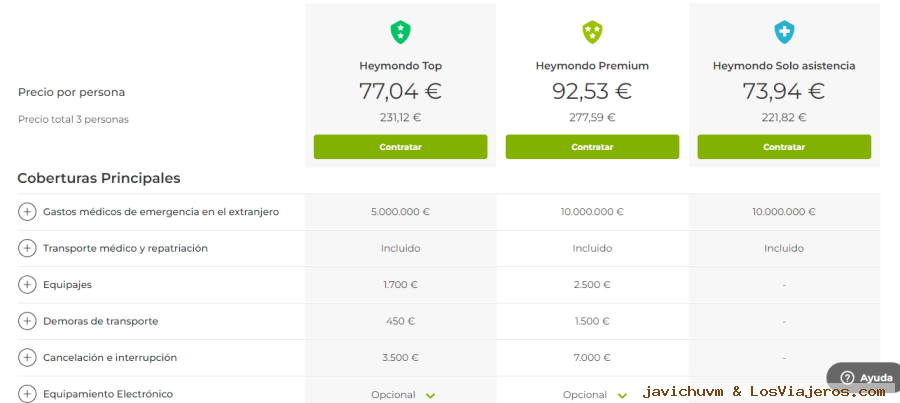This screenshot has height=403, width=900.
Task: Expand Cancelación e interrupción plus icon
Action: click(26, 358)
